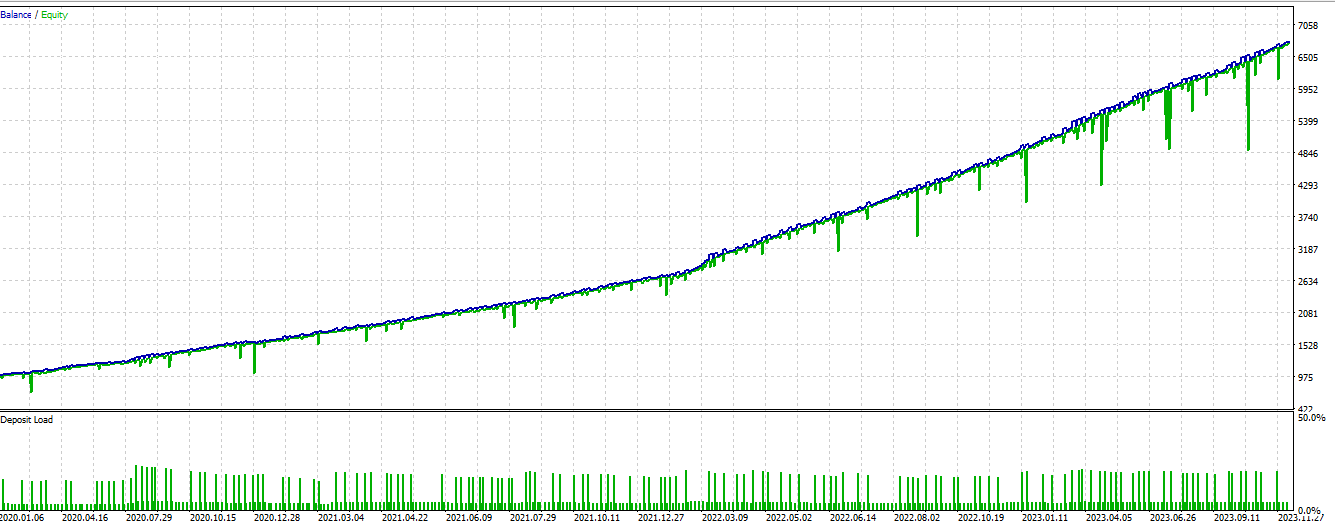Click the 5952 axis value
Screen dimensions: 1335x526
pos(1308,89)
